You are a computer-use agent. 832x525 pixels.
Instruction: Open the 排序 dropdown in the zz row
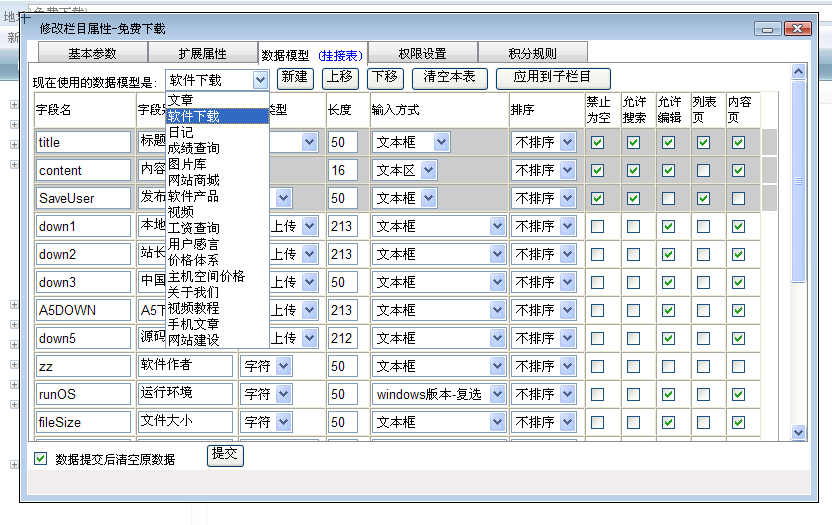[x=568, y=366]
